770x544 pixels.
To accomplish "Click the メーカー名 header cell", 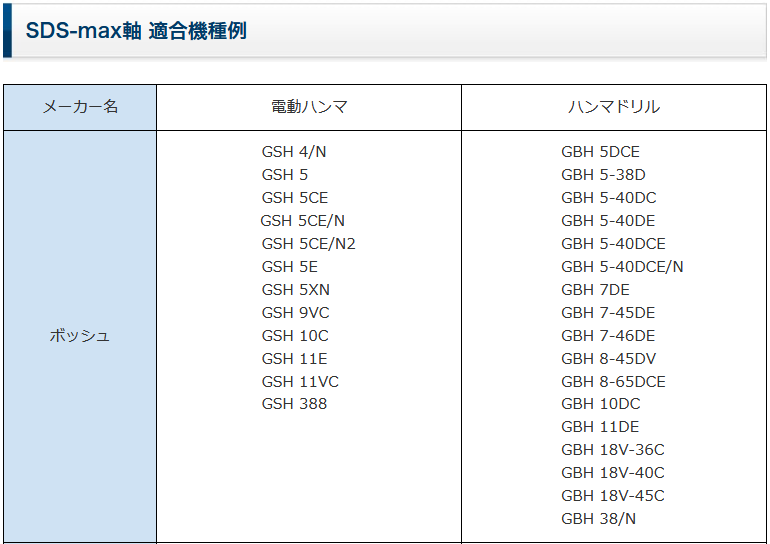I will (80, 107).
